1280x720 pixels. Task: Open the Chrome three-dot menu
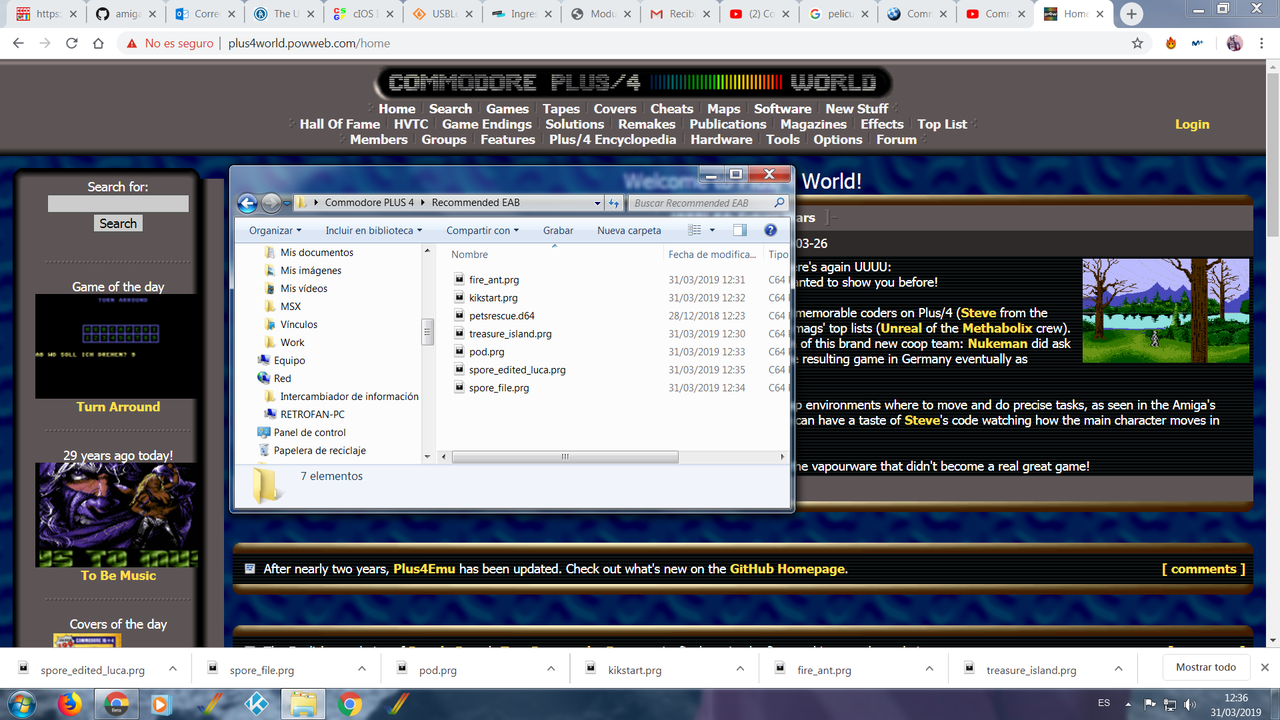(1264, 44)
